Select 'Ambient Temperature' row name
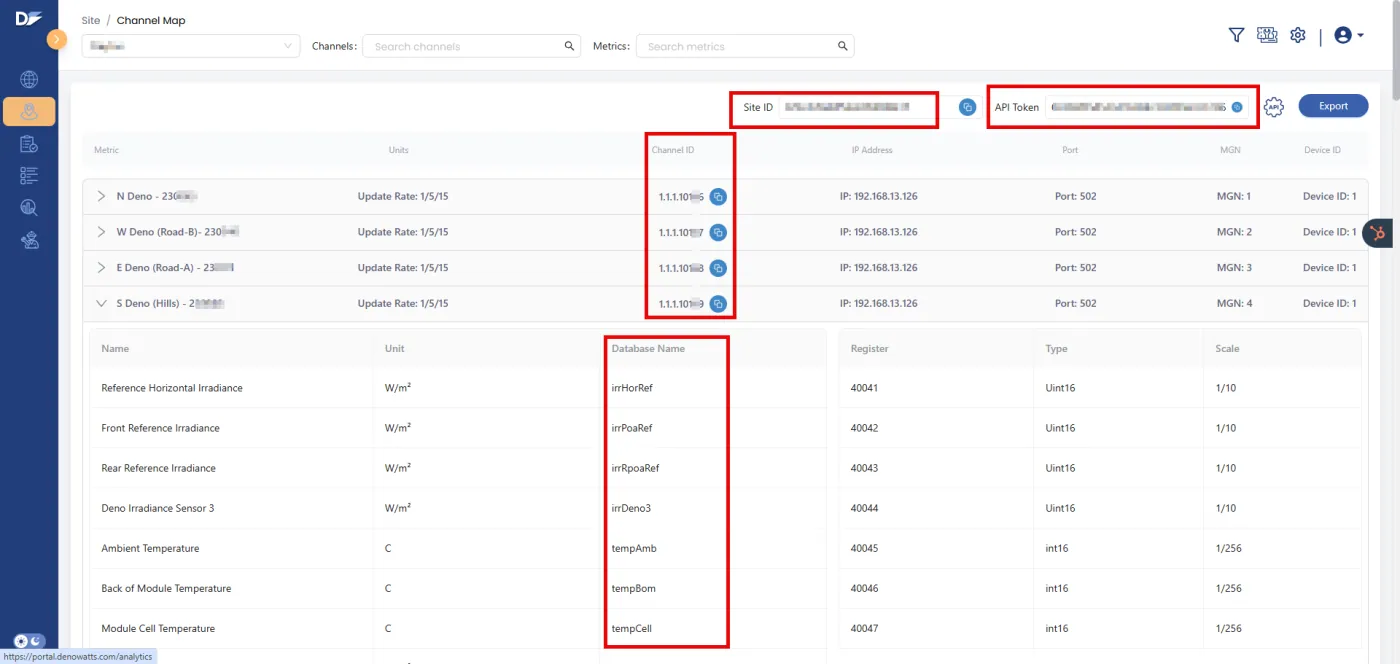The height and width of the screenshot is (664, 1400). (150, 548)
